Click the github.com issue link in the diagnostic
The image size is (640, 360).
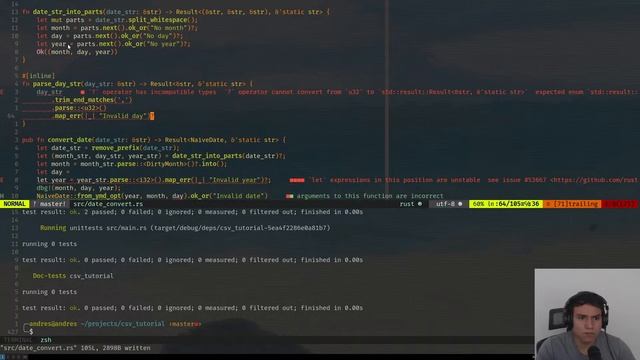[594, 180]
